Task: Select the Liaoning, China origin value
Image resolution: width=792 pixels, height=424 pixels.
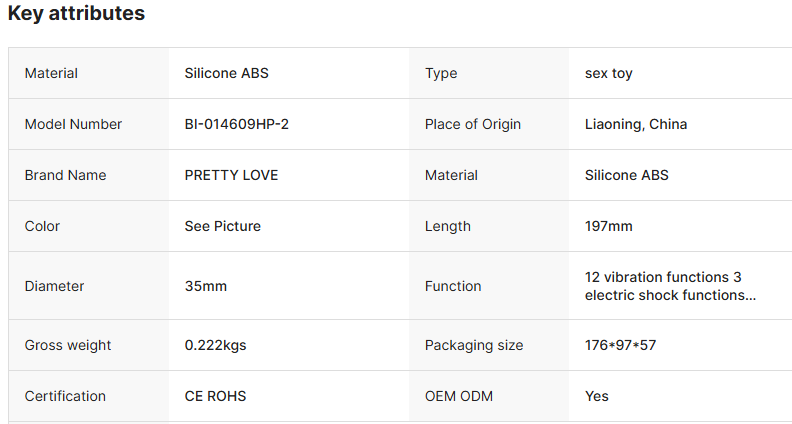Action: [x=636, y=124]
